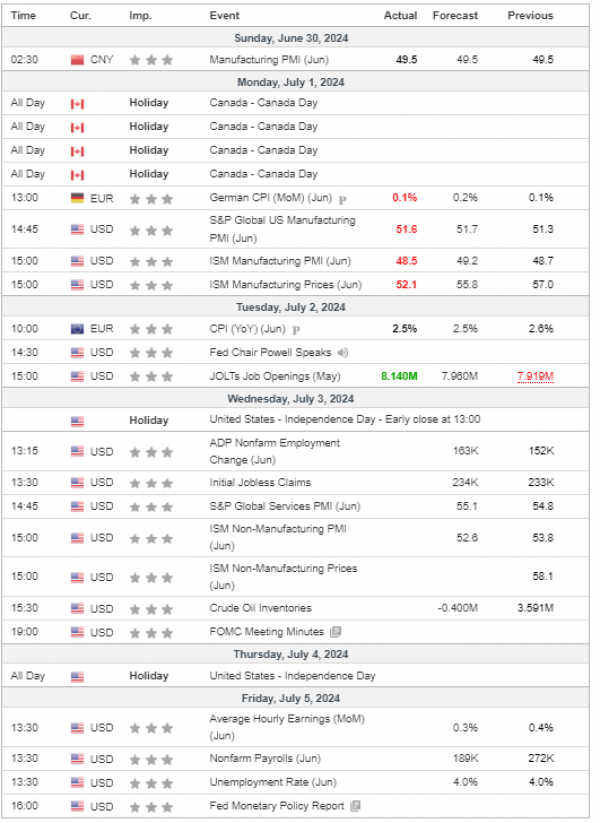Click the 19:00 time cell

pos(25,632)
